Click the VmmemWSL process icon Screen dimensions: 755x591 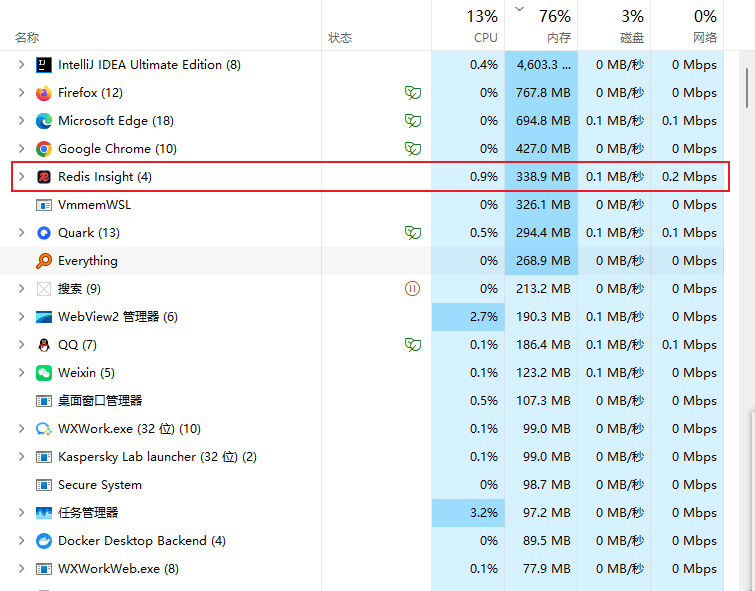(x=44, y=205)
